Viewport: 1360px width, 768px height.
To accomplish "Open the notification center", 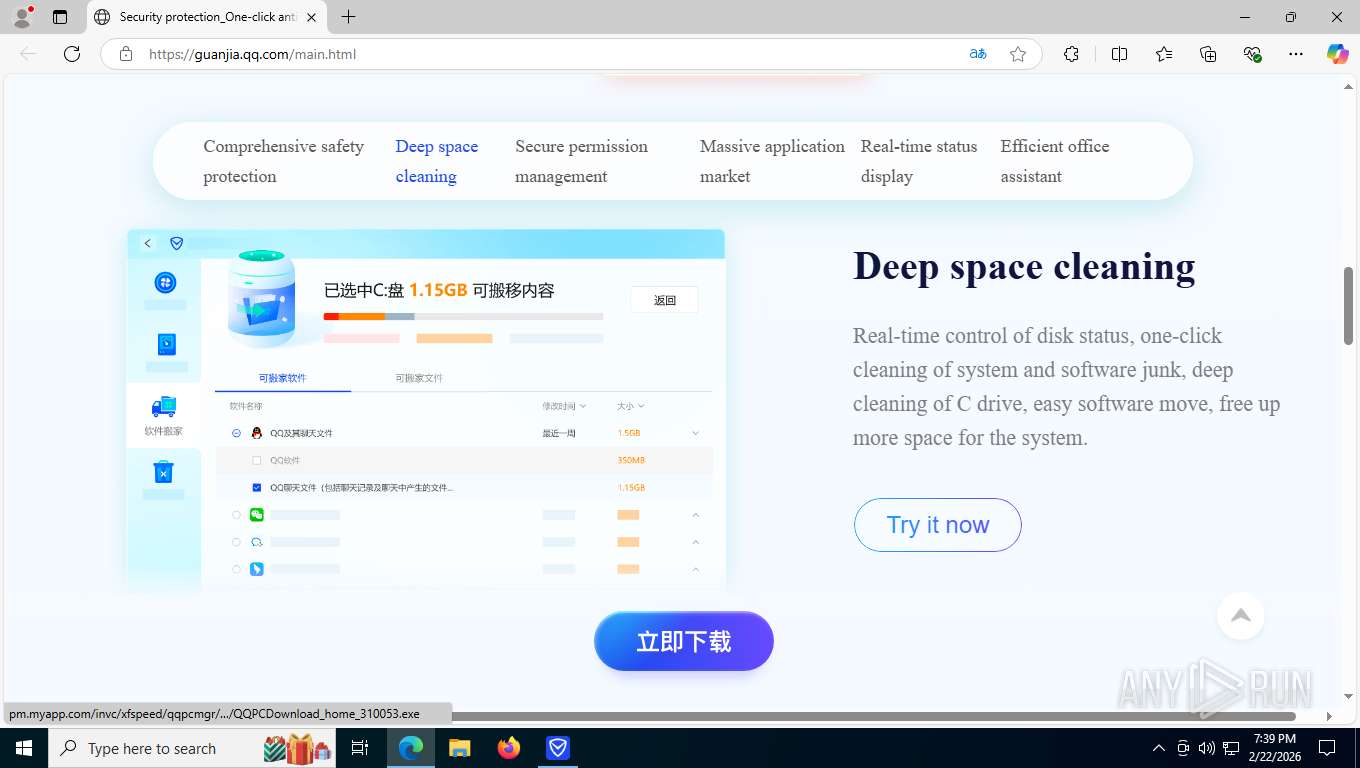I will click(x=1327, y=748).
